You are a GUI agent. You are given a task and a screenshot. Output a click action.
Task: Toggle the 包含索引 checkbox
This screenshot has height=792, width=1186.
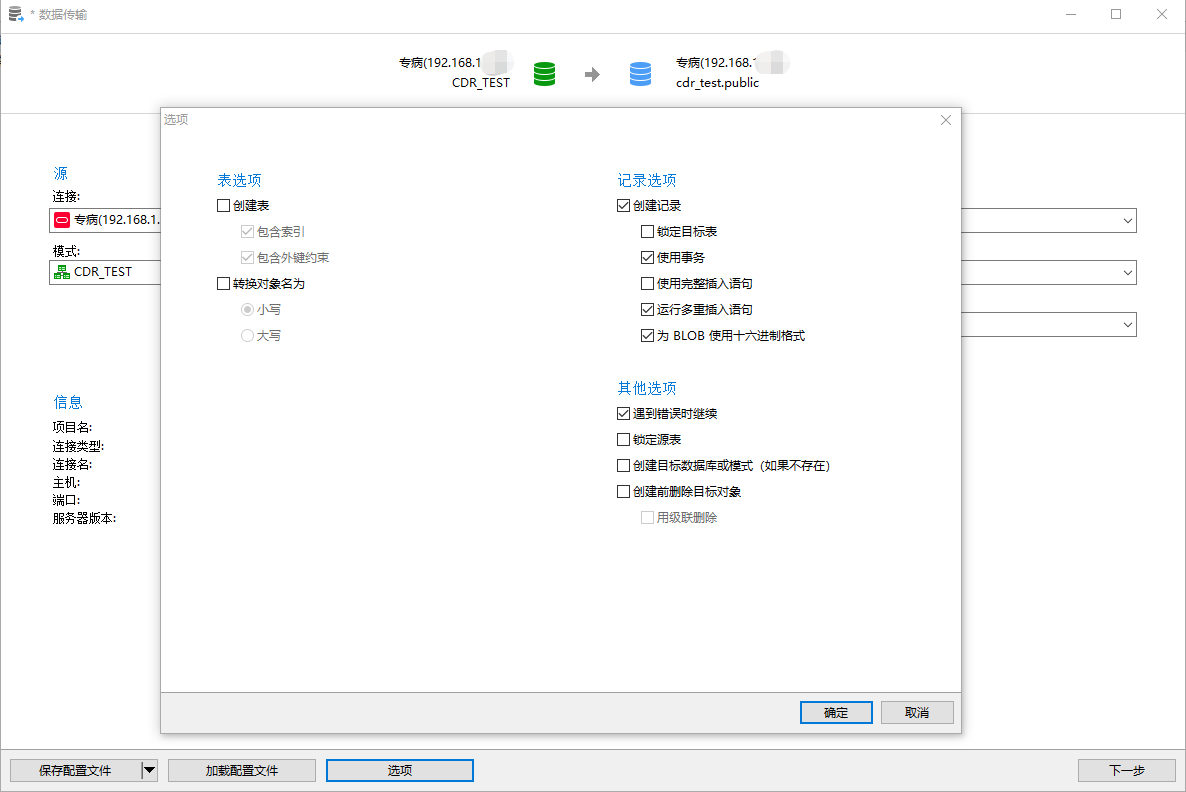(x=247, y=231)
